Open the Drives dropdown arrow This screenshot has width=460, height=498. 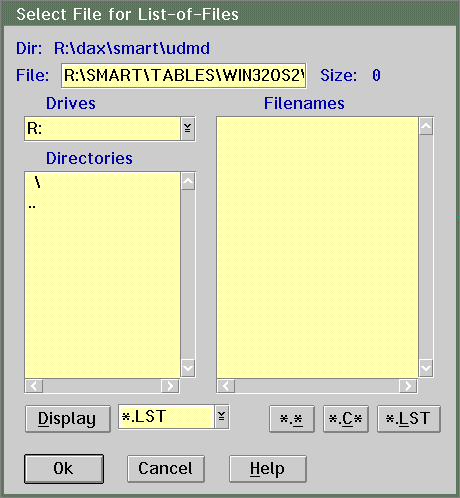tap(188, 128)
